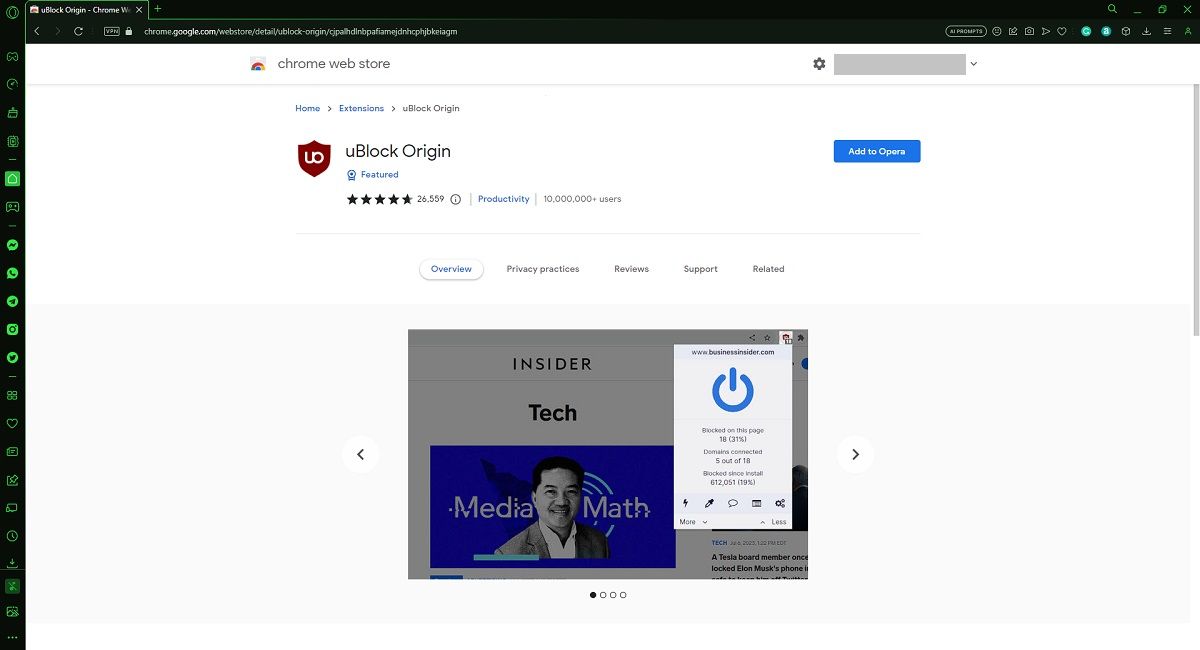This screenshot has height=650, width=1200.
Task: Click the VPN badge in the address bar
Action: tap(111, 31)
